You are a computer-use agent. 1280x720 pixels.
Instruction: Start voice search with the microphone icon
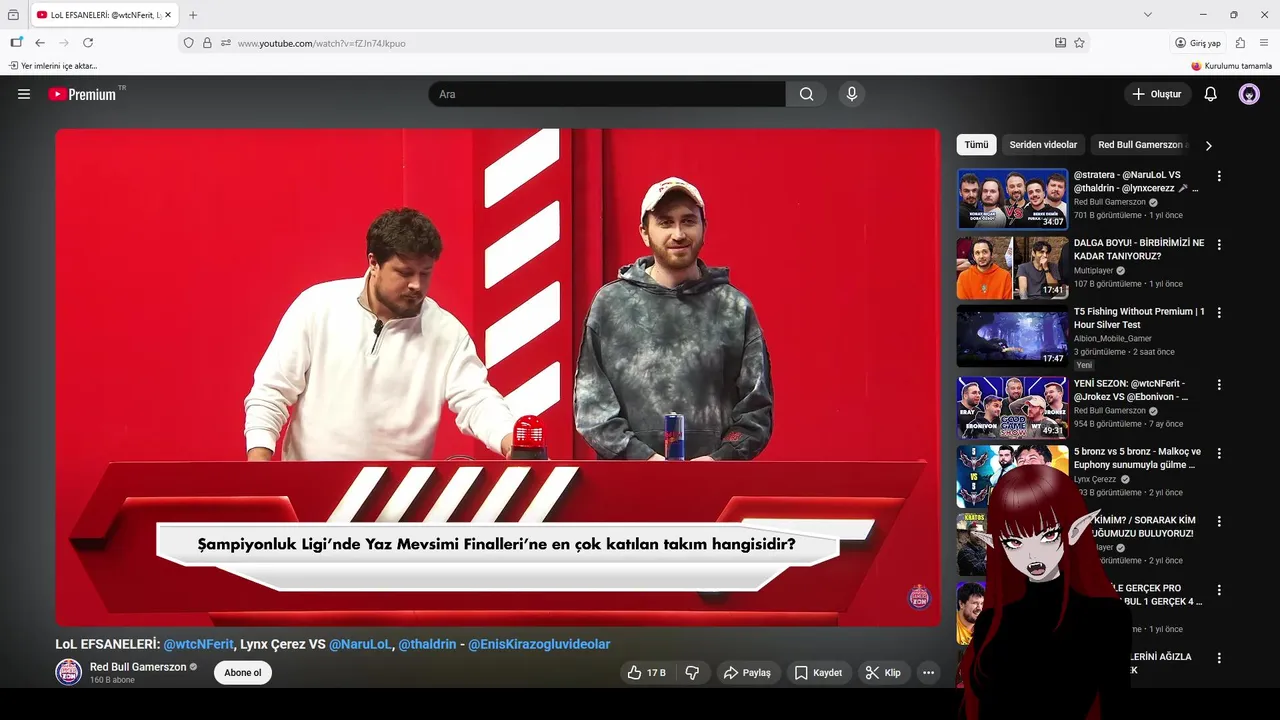(852, 94)
